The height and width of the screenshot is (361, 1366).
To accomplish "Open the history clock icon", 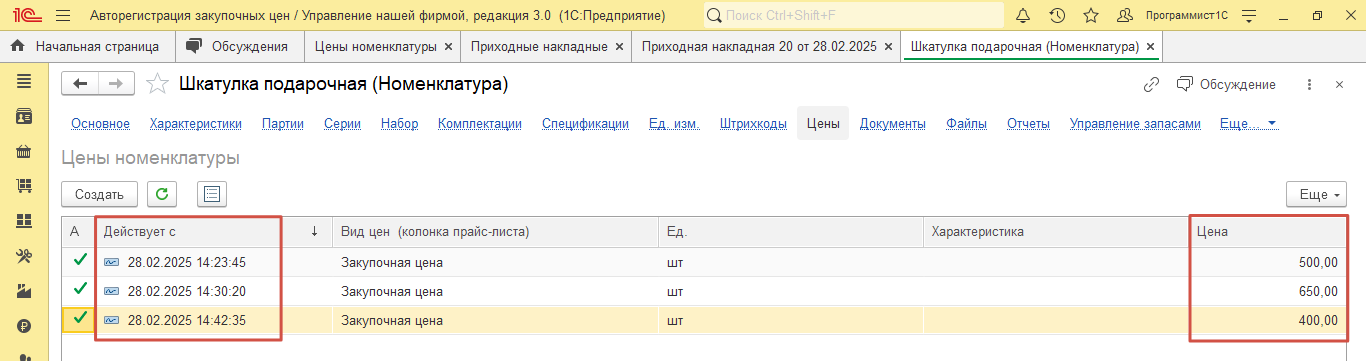I will click(1057, 16).
